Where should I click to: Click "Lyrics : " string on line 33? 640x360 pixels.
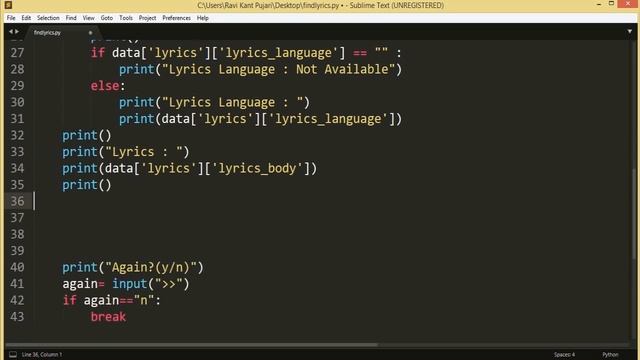pyautogui.click(x=143, y=152)
